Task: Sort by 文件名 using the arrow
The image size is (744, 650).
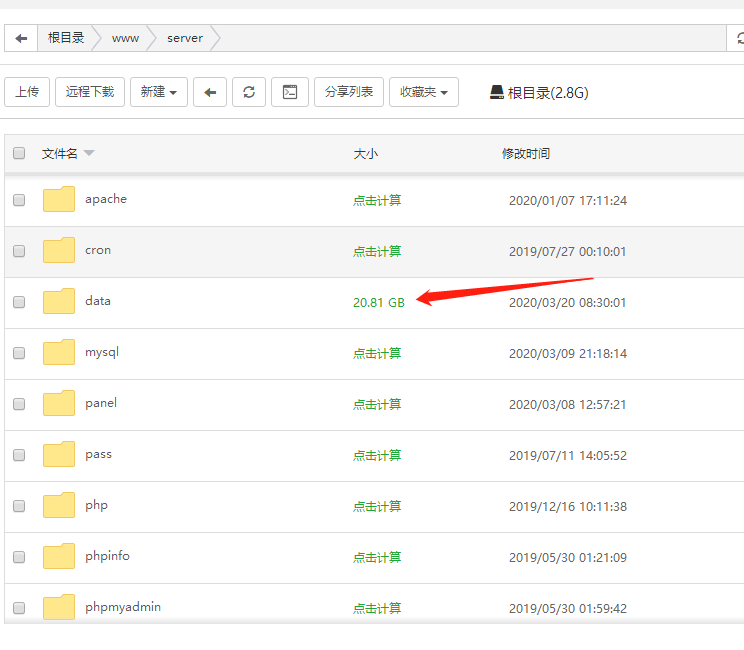Action: point(89,154)
